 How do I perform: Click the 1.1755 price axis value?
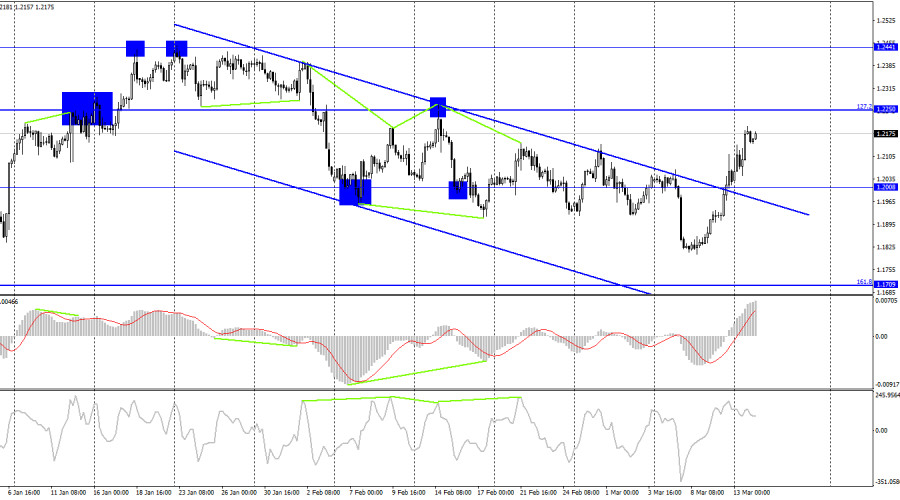pyautogui.click(x=886, y=269)
